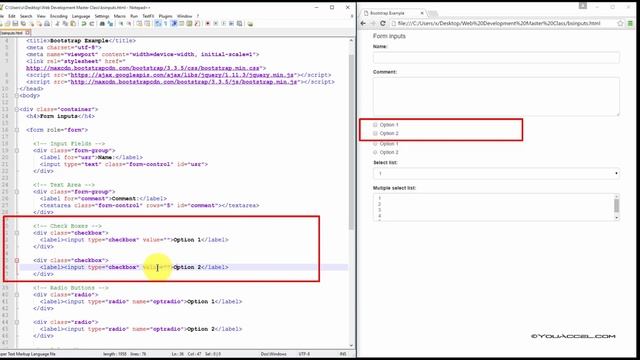Save the file with the Save toolbar icon
The height and width of the screenshot is (360, 640).
[x=15, y=24]
